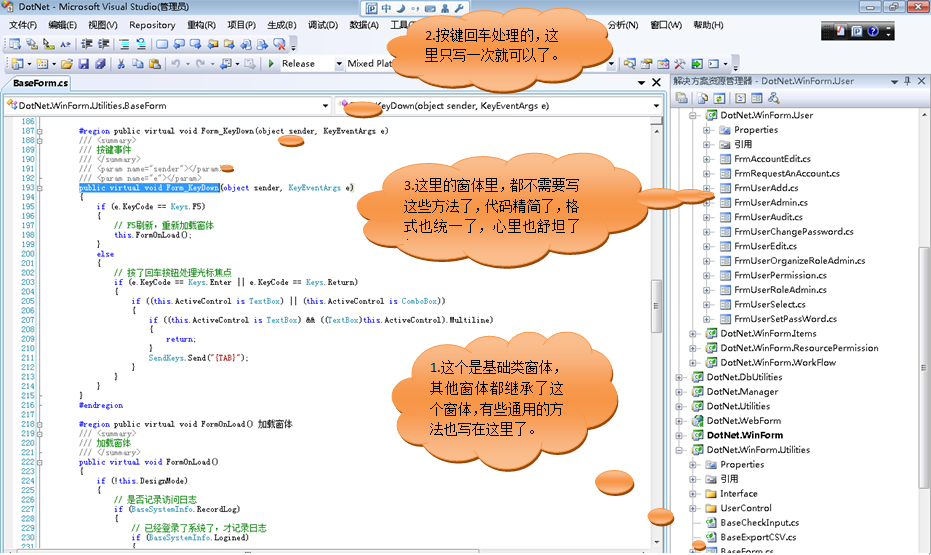Click the Save All icon
Viewport: 931px width, 555px height.
pos(100,64)
